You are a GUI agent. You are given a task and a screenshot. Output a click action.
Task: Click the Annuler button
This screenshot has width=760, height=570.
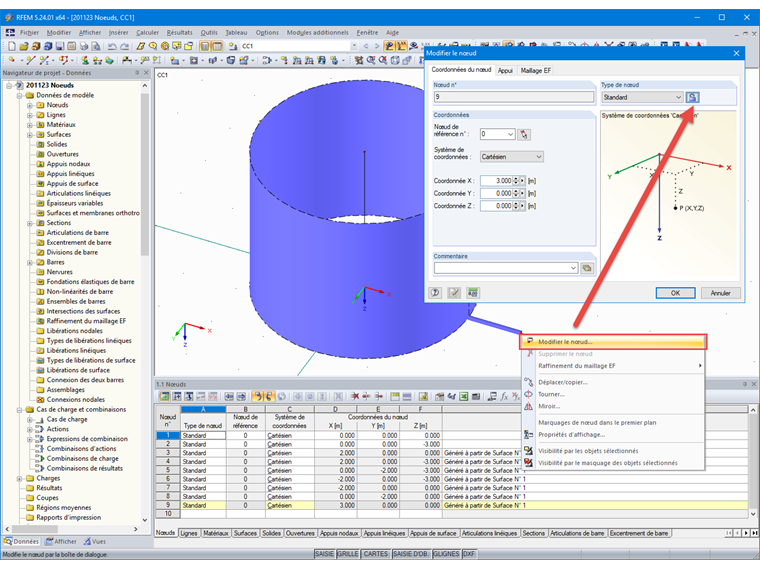tap(720, 293)
